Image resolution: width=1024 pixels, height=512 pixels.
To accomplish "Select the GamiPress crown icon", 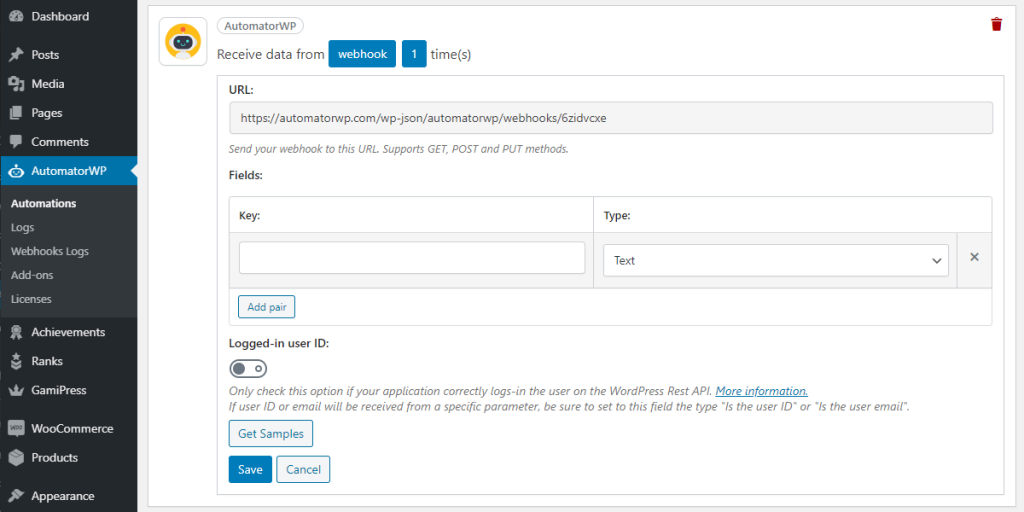I will tap(16, 390).
